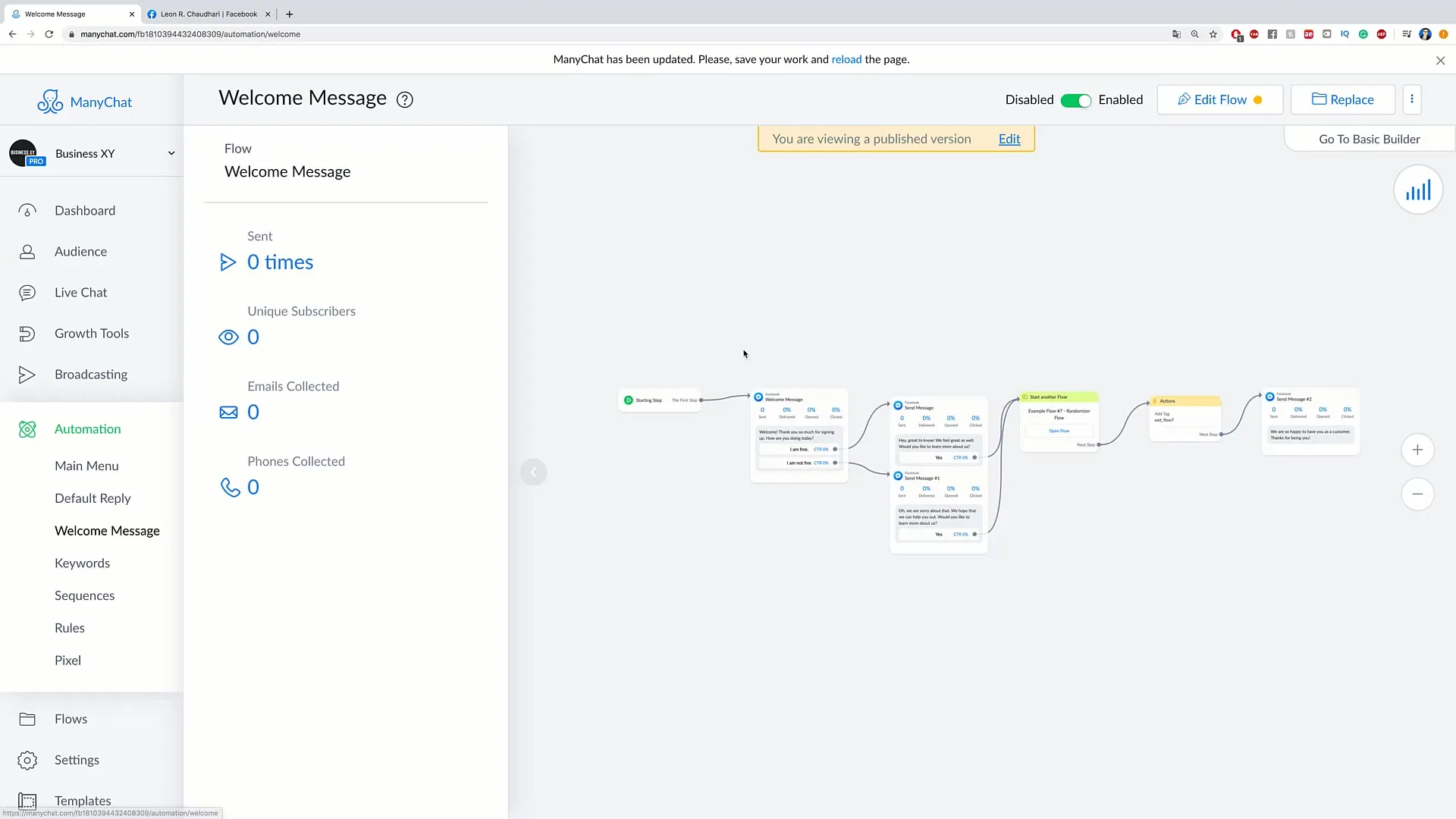
Task: Click the zoom in plus button
Action: point(1418,450)
